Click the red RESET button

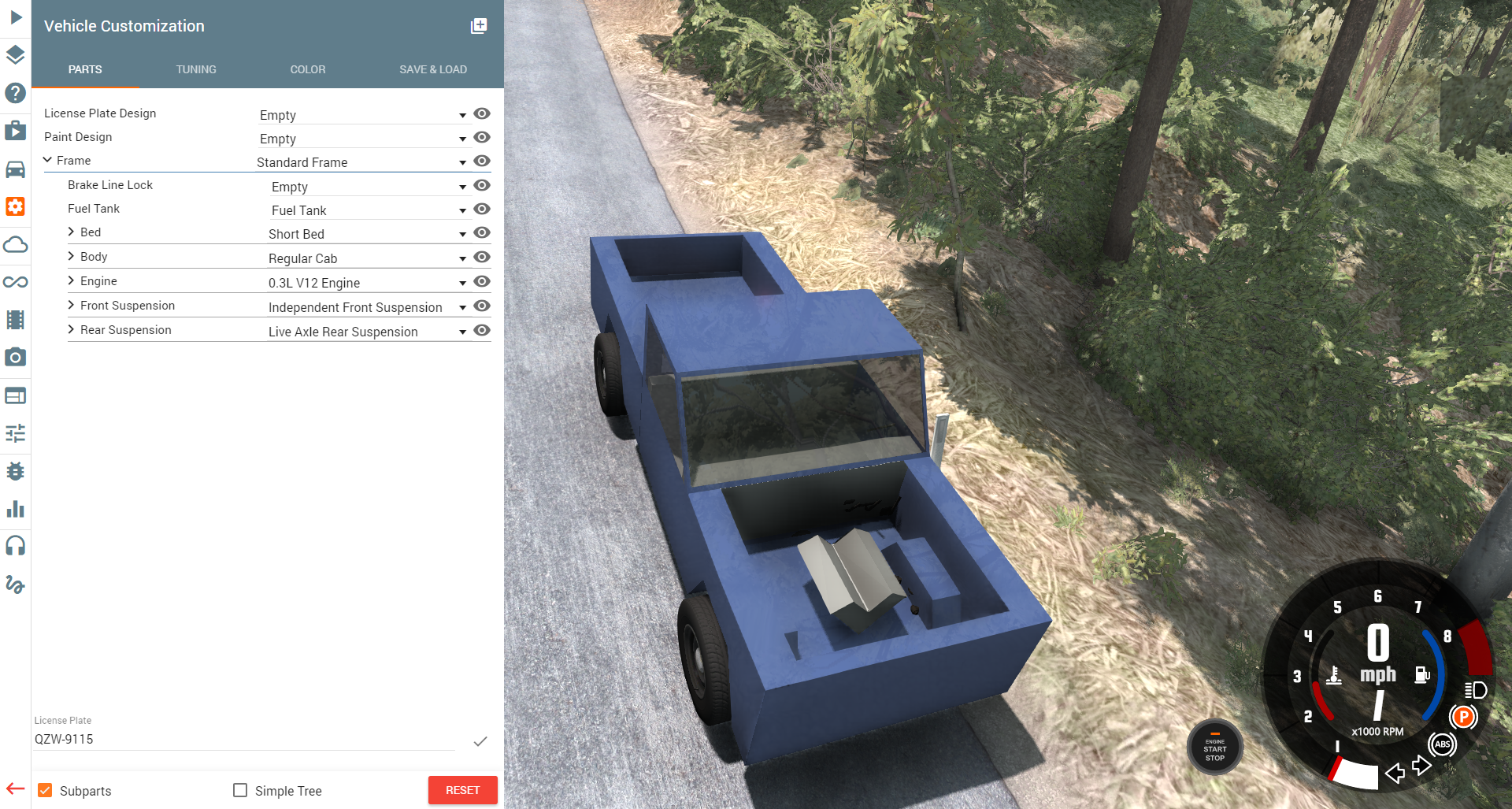click(462, 790)
